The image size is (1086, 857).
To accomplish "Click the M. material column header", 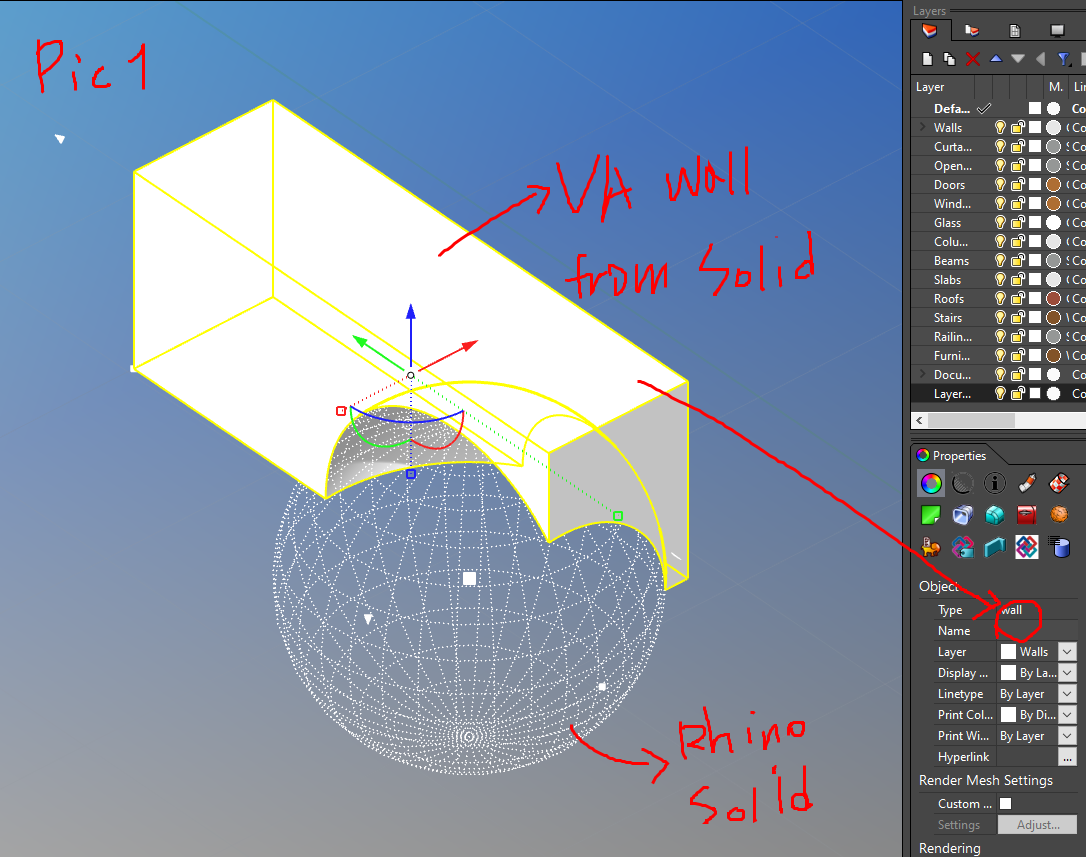I will 1056,87.
